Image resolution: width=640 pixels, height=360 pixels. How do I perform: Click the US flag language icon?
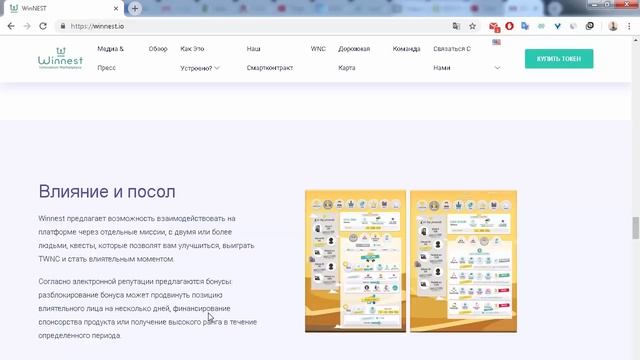click(x=496, y=42)
